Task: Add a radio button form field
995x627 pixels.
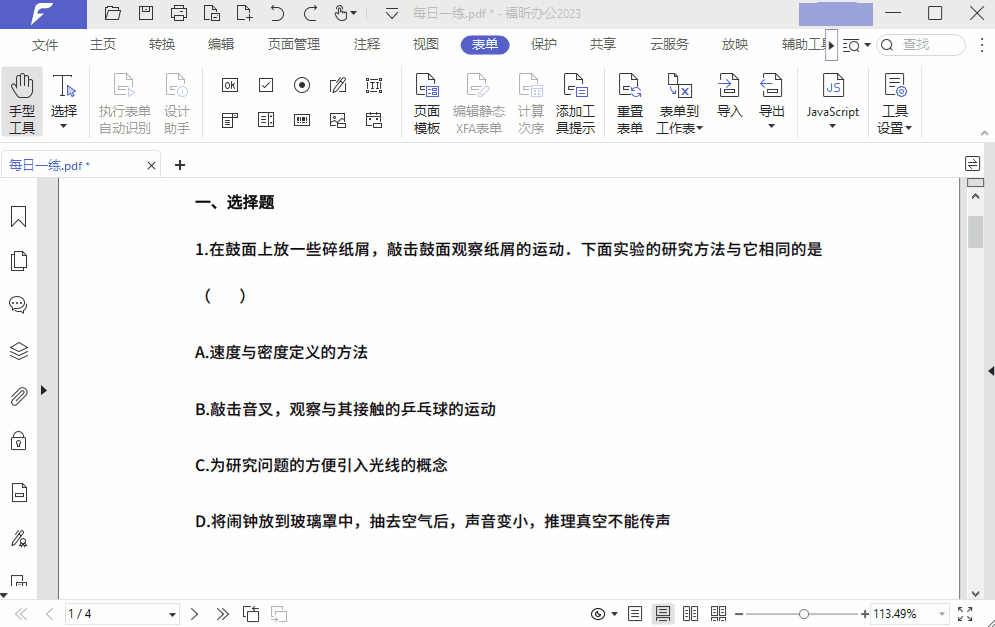Action: (x=301, y=85)
